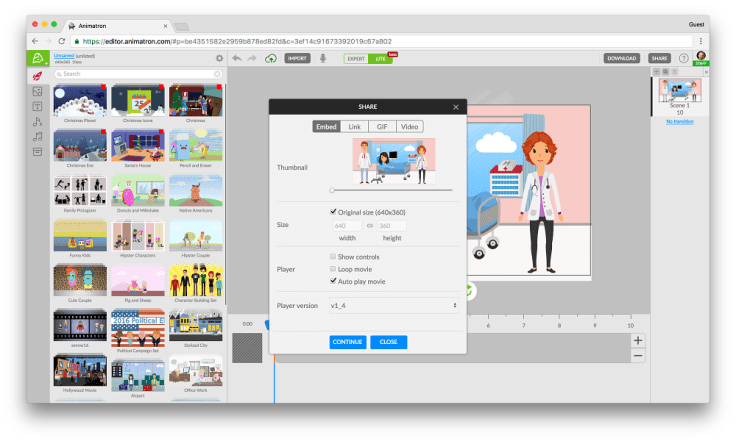Screen dimensions: 736x441
Task: Click the height input field
Action: click(x=392, y=226)
